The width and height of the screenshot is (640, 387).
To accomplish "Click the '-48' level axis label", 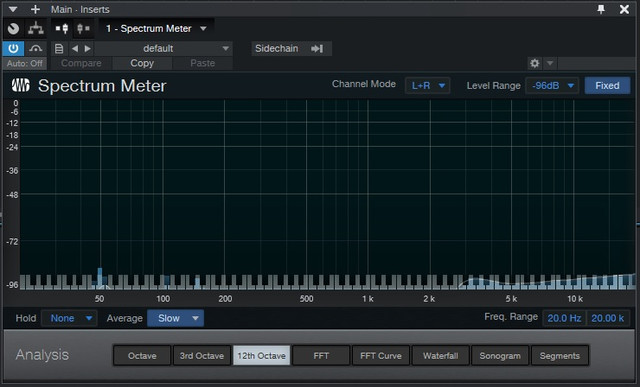I will pos(13,195).
